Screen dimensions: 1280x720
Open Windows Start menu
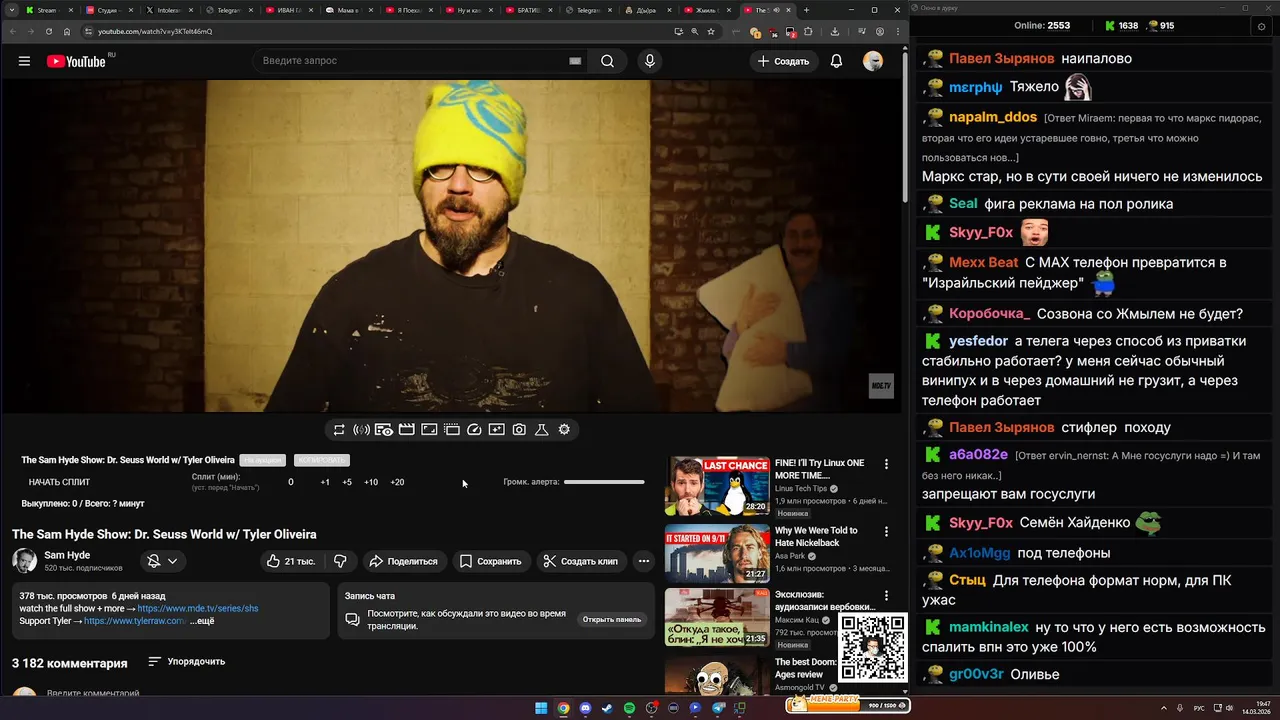click(x=541, y=708)
